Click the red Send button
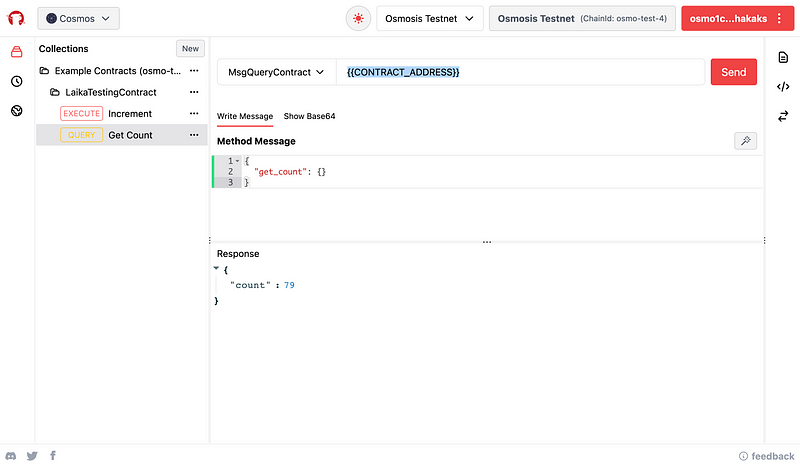The width and height of the screenshot is (800, 467). coord(733,72)
